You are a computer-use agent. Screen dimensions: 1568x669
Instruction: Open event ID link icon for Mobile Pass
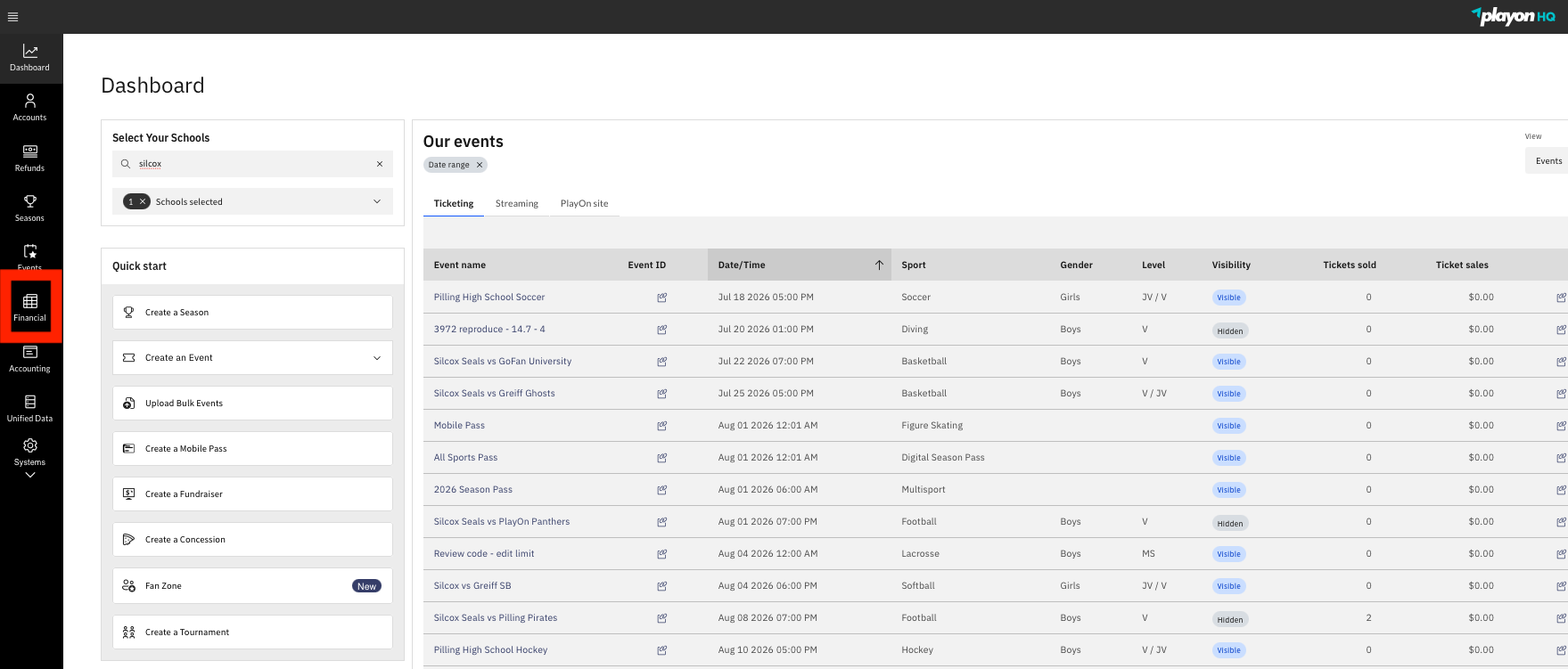coord(662,426)
